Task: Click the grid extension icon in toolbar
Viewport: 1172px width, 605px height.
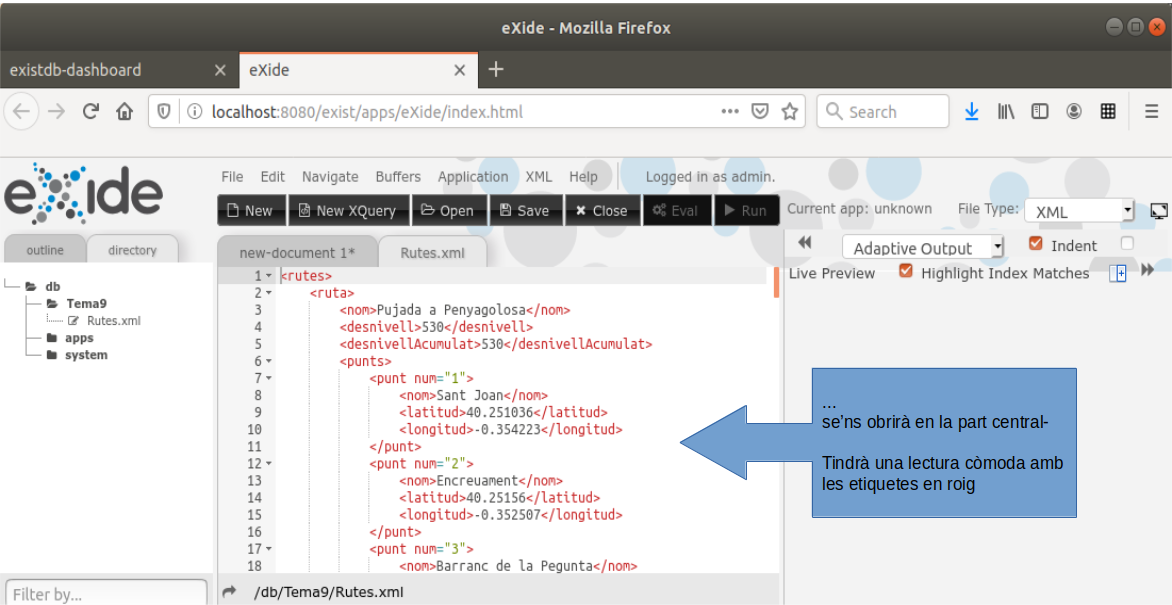Action: click(1108, 112)
